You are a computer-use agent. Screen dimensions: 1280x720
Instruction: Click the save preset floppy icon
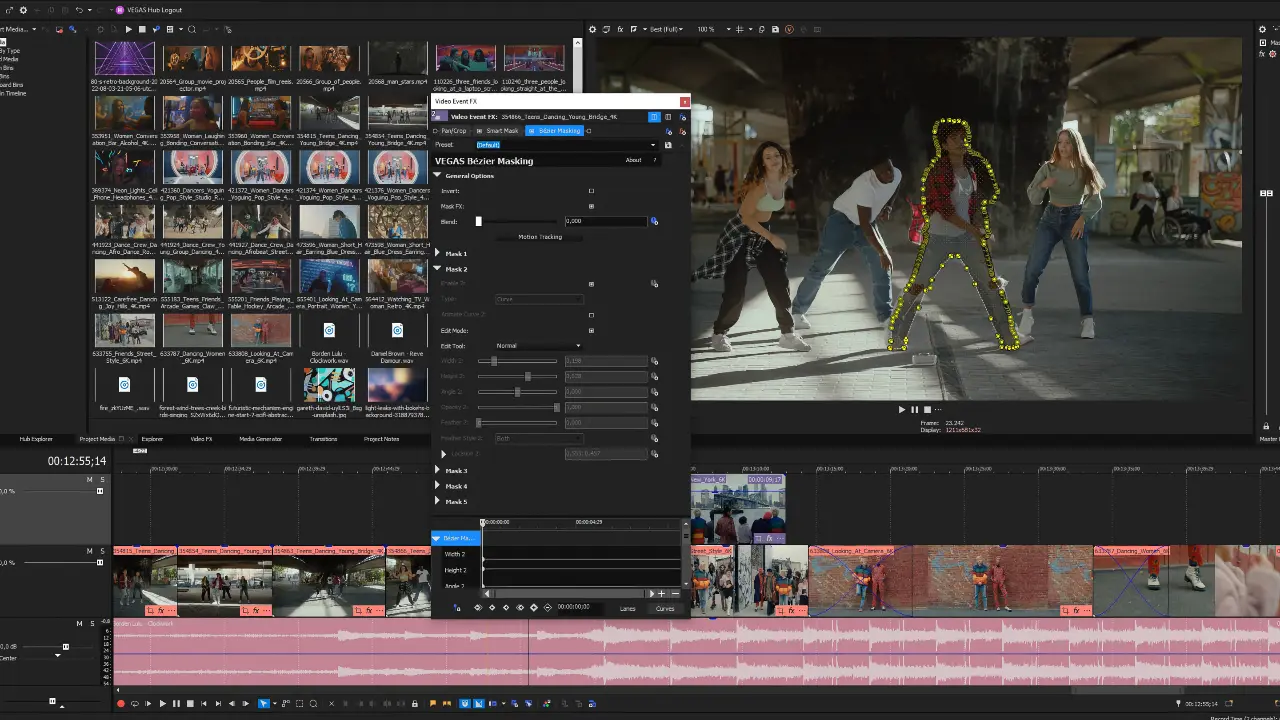click(x=668, y=145)
